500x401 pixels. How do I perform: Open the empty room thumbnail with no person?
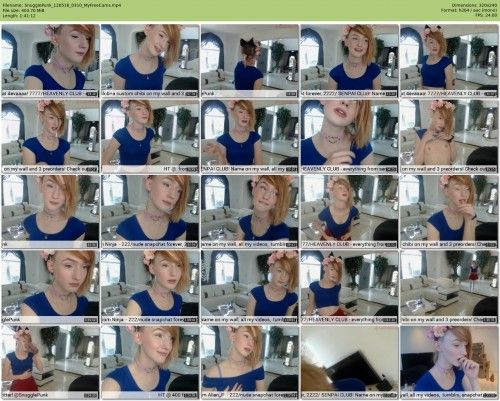[449, 287]
